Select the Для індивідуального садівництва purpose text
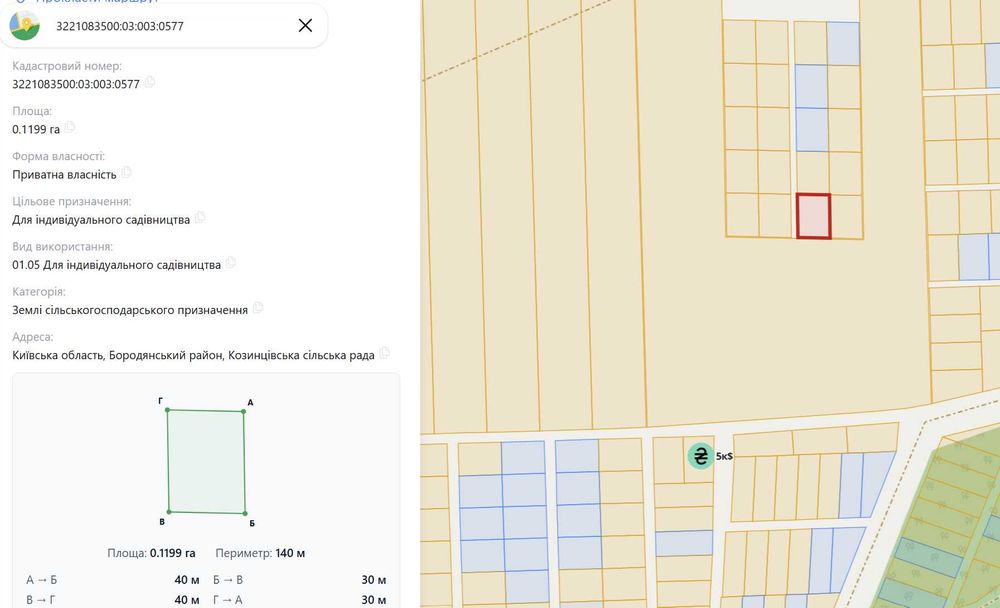This screenshot has height=608, width=1000. tap(101, 220)
